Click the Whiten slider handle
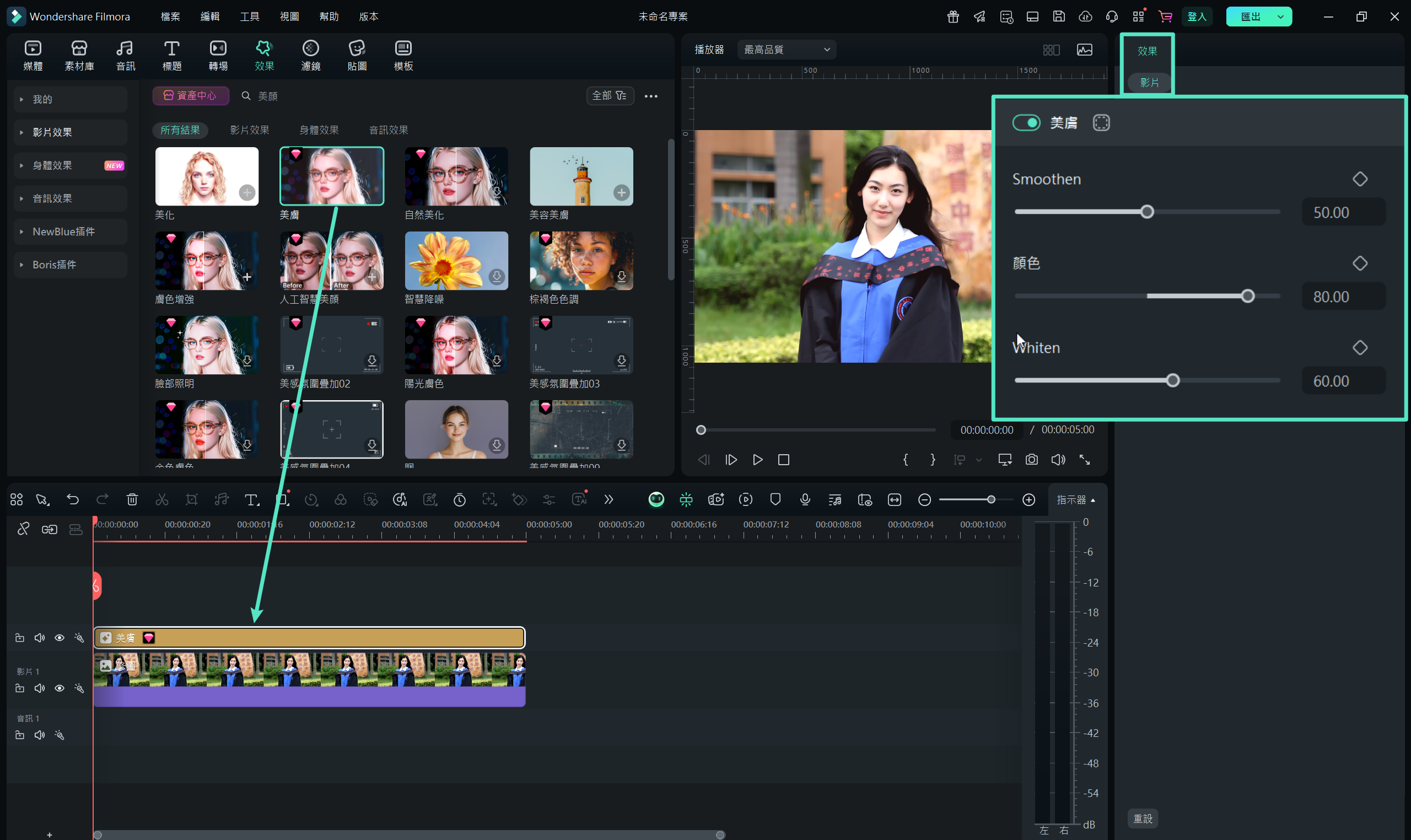 [1173, 380]
